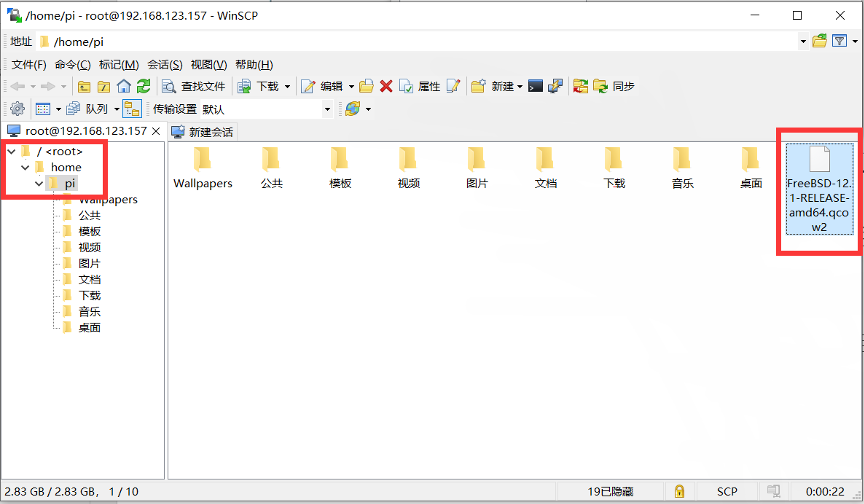Image resolution: width=864 pixels, height=504 pixels.
Task: Click the Compare directories icon
Action: [x=580, y=86]
